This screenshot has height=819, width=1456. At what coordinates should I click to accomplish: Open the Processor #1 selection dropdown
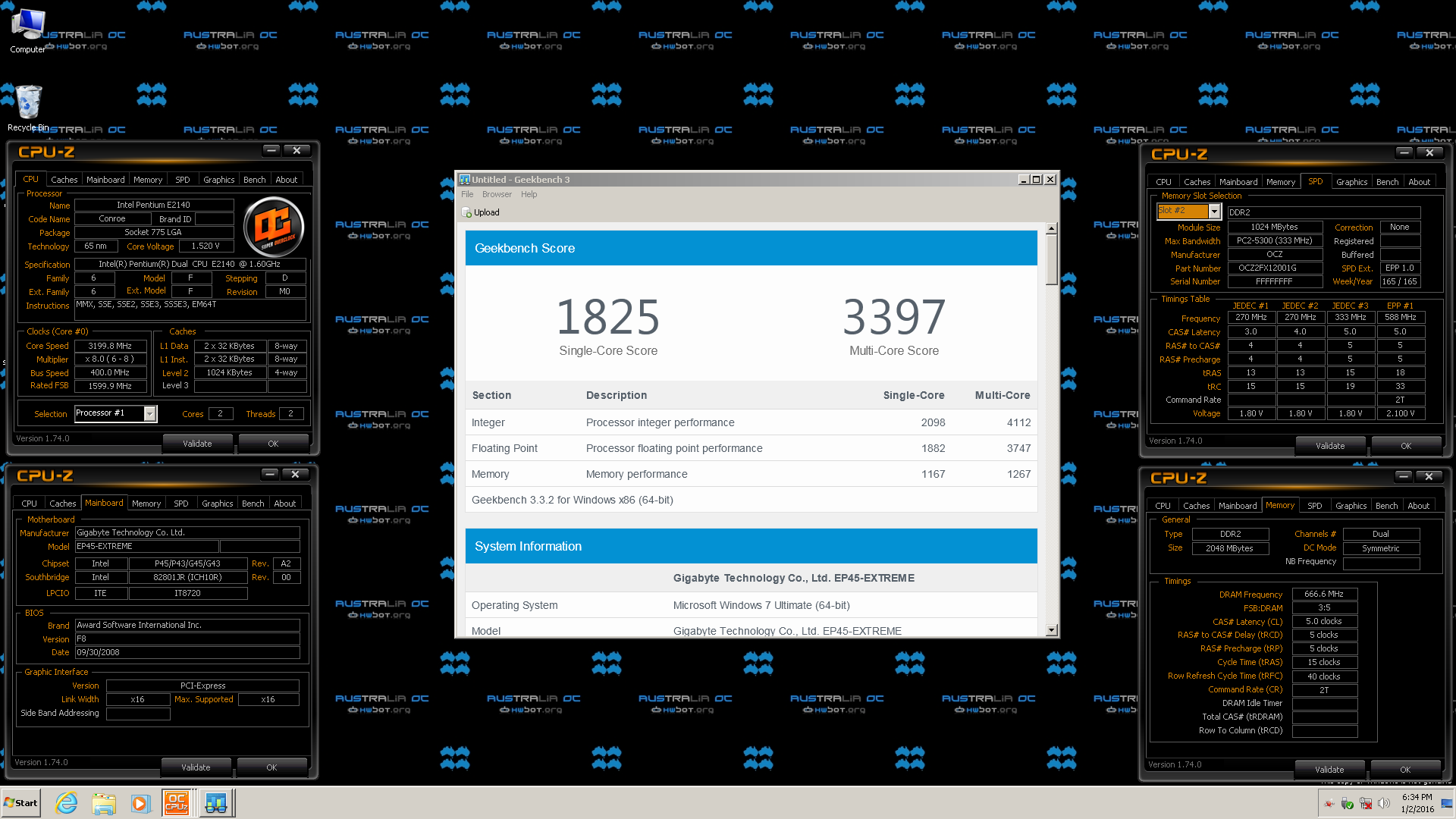150,413
